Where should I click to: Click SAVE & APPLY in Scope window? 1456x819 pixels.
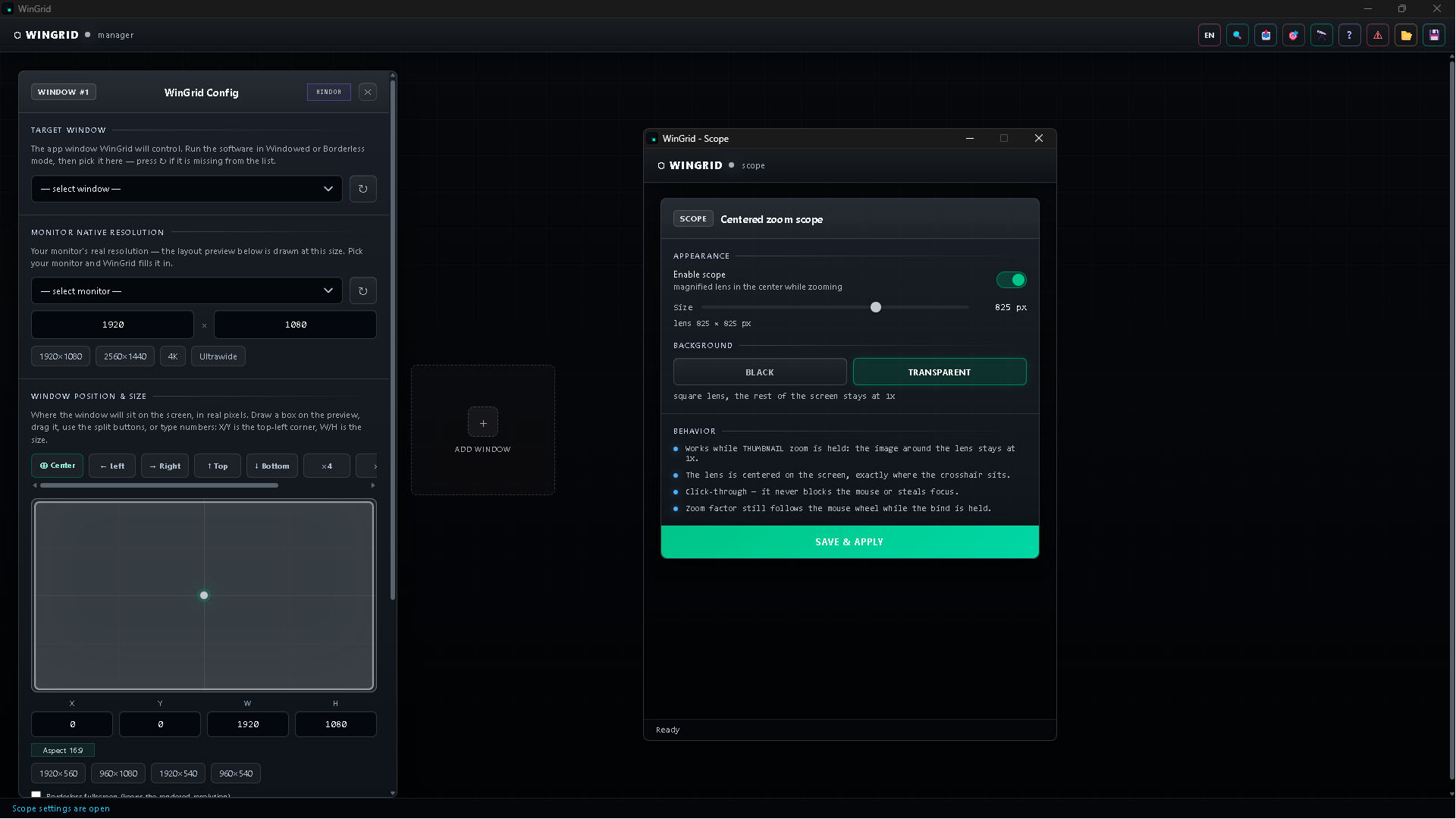point(849,542)
